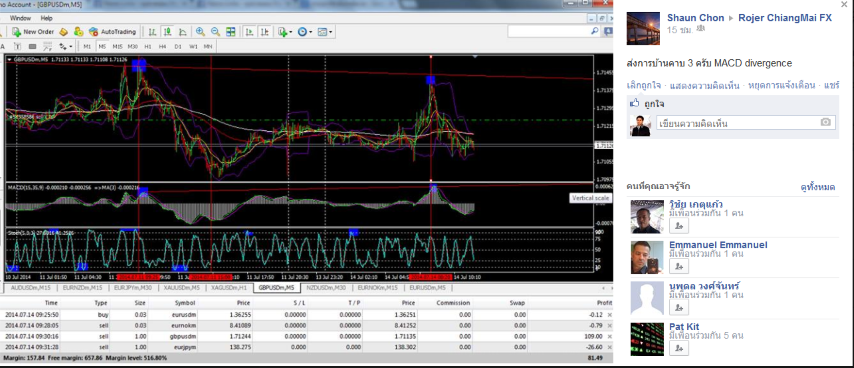This screenshot has width=854, height=368.
Task: Select the M15 timeframe button
Action: (x=117, y=47)
